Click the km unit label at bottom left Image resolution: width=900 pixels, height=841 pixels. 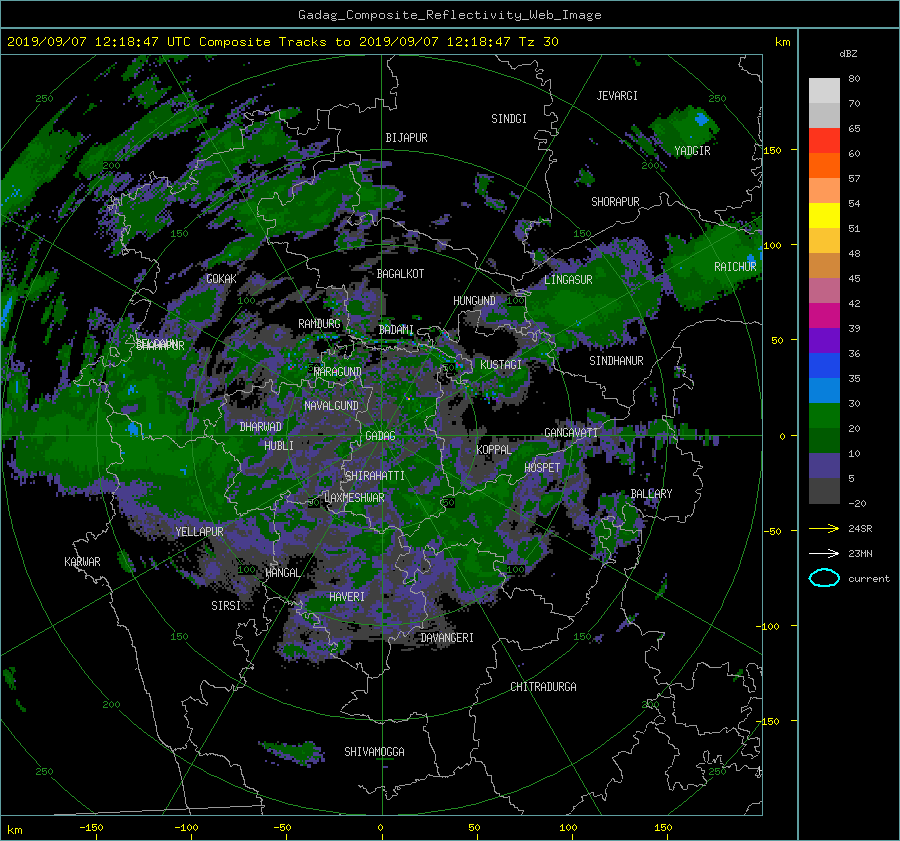[14, 830]
